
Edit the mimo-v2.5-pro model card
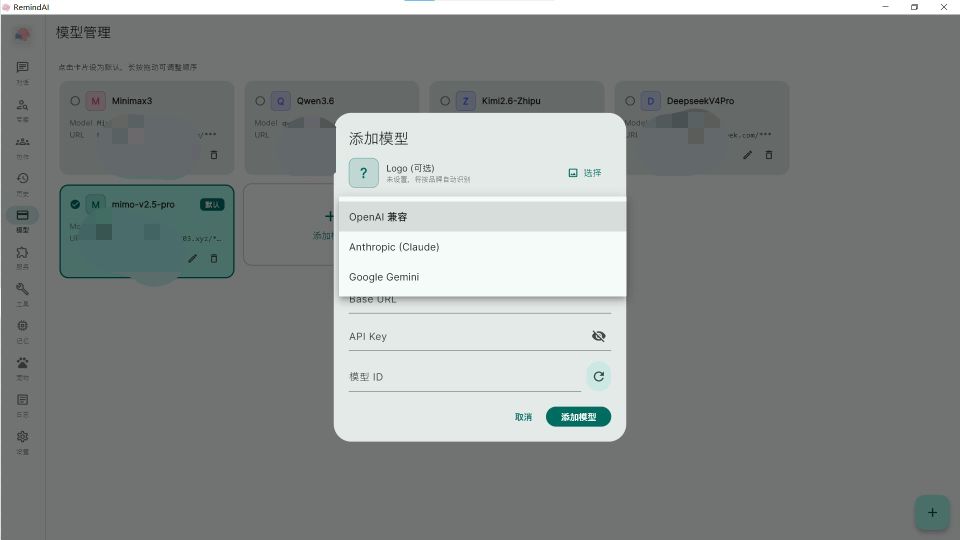click(192, 258)
